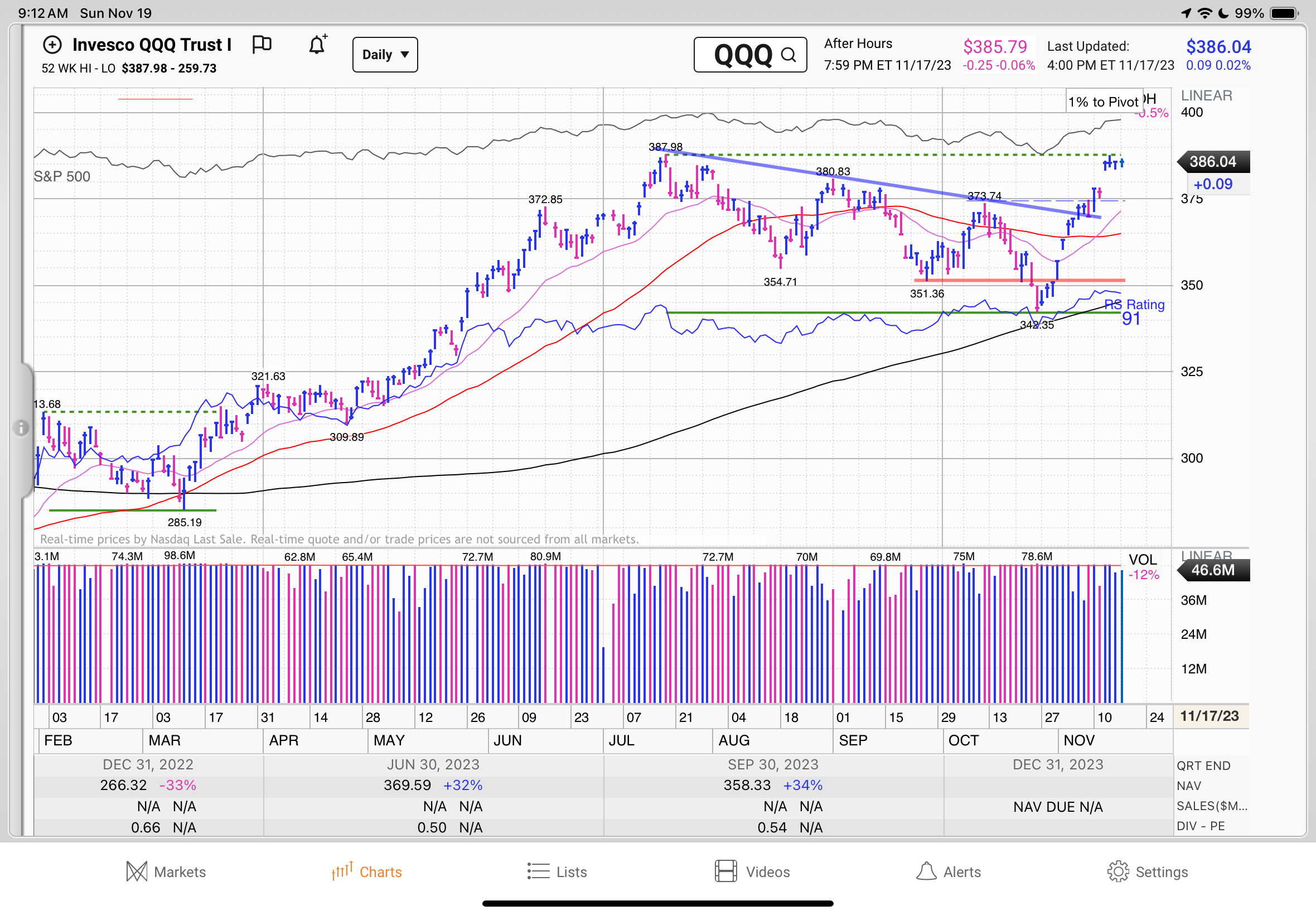The image size is (1316, 915).
Task: Tap the 372.85 price label on chart
Action: coord(545,200)
